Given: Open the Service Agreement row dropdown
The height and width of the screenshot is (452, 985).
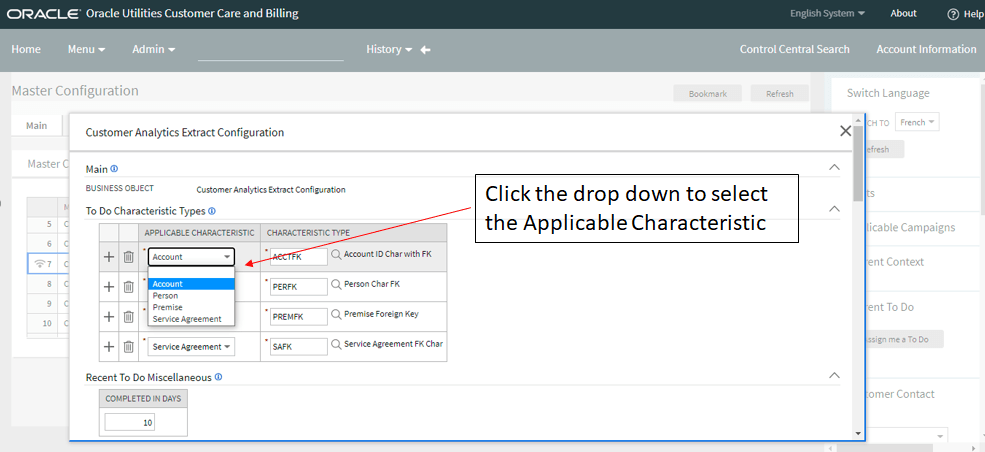Looking at the screenshot, I should coord(192,347).
